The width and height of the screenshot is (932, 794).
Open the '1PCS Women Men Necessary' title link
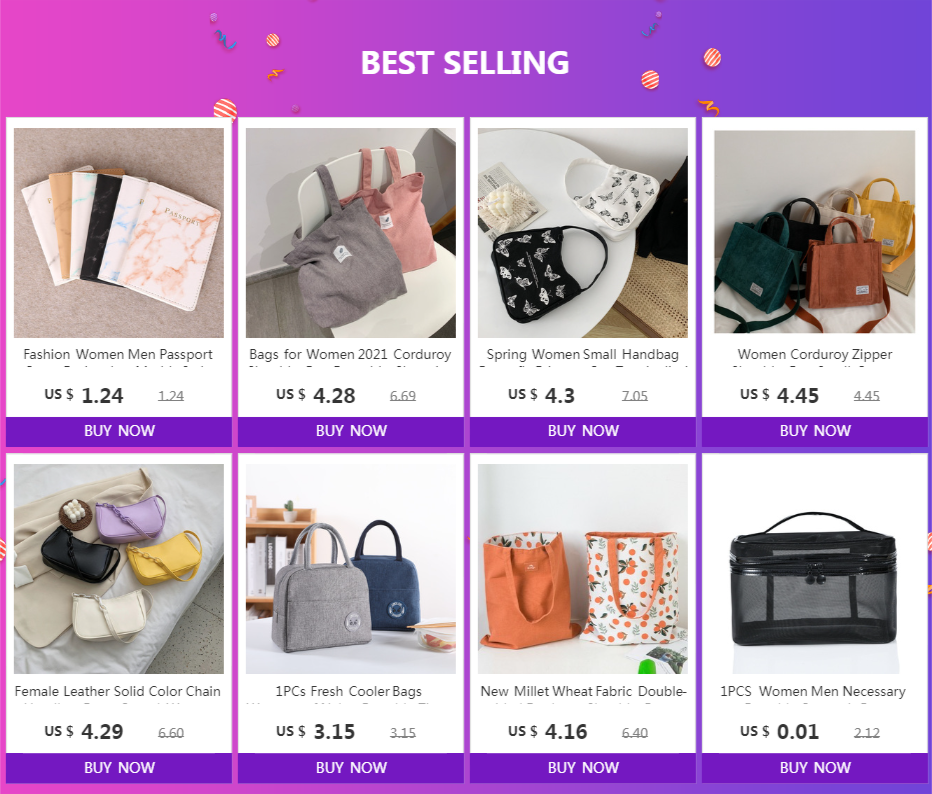(813, 691)
